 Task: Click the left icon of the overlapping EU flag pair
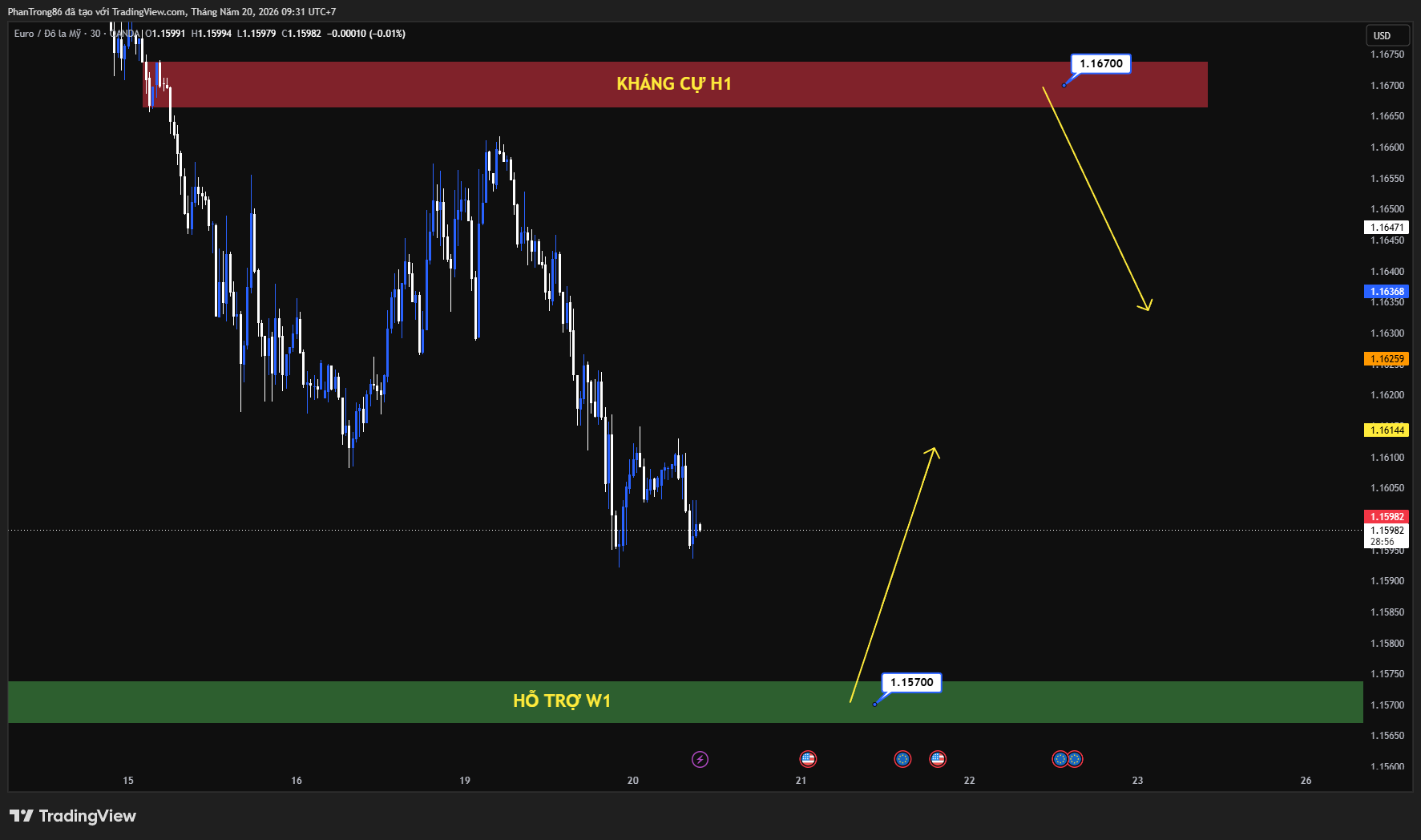[1059, 759]
